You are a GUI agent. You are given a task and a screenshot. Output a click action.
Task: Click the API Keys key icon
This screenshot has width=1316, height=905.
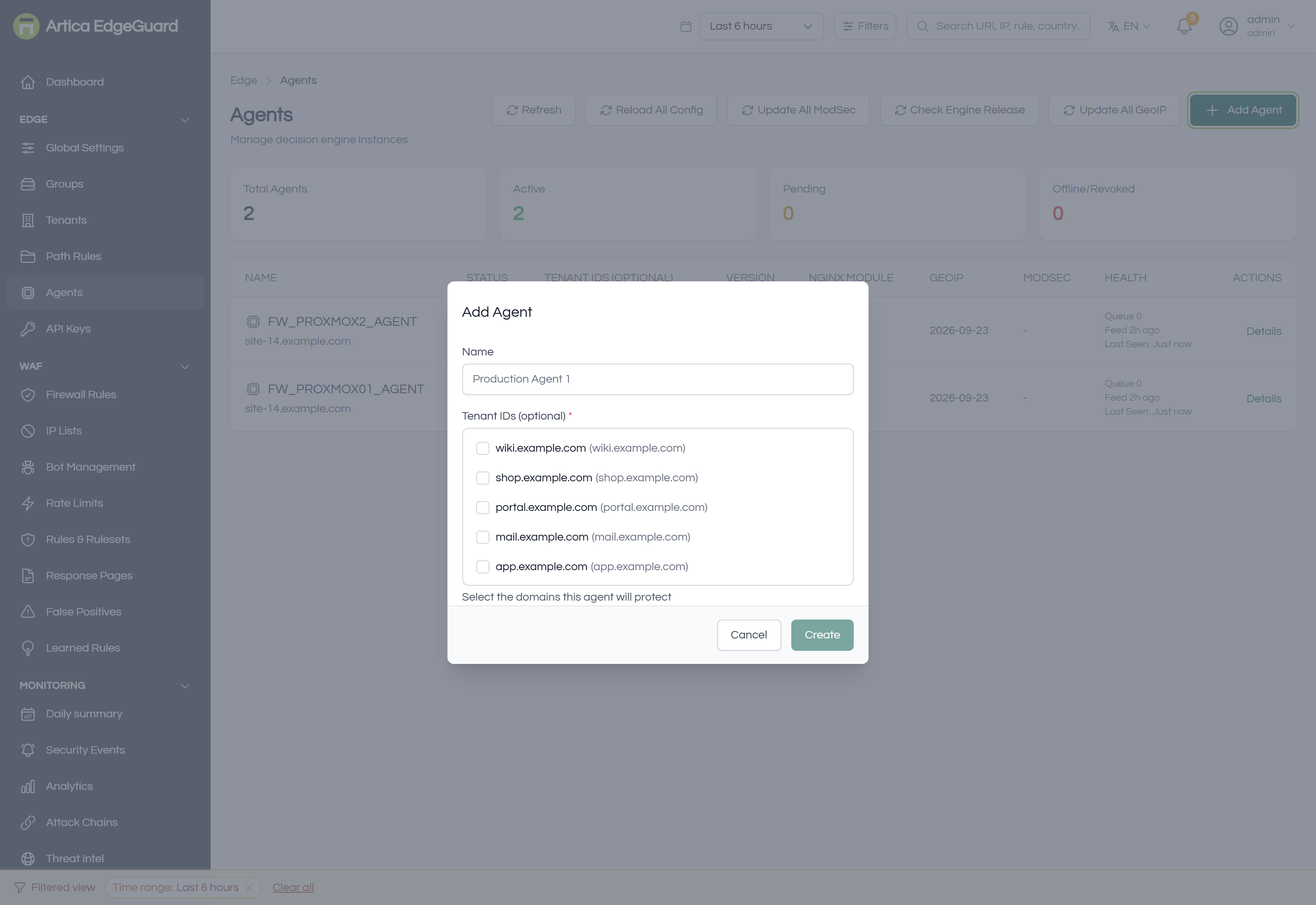coord(28,329)
